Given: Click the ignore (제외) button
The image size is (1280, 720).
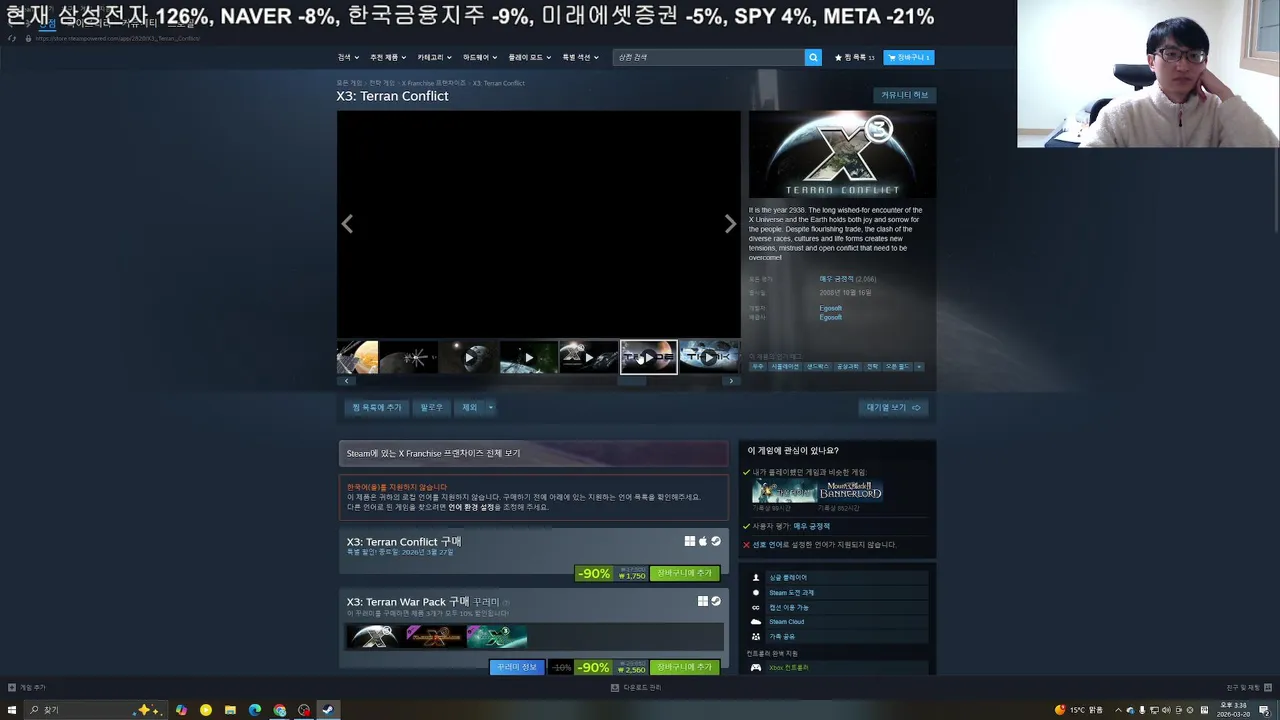Looking at the screenshot, I should pyautogui.click(x=469, y=408).
